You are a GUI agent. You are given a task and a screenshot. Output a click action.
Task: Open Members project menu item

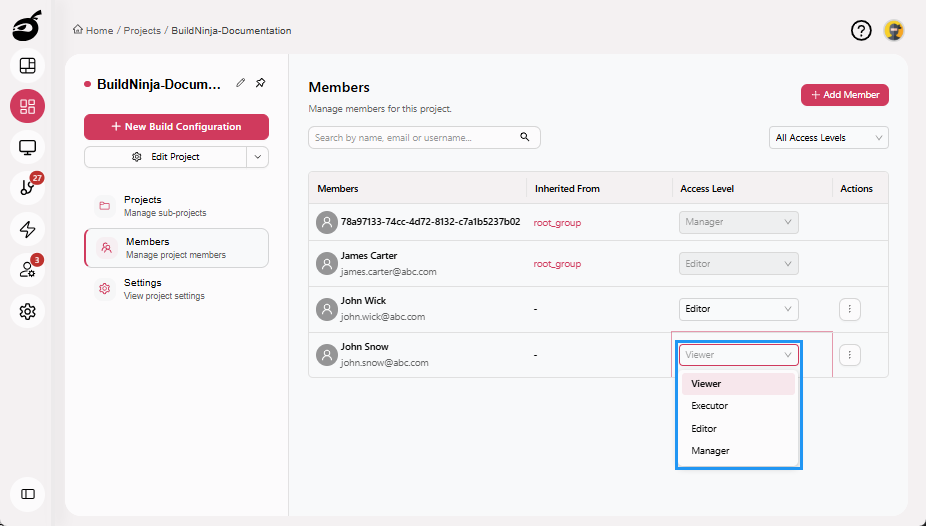click(x=176, y=248)
